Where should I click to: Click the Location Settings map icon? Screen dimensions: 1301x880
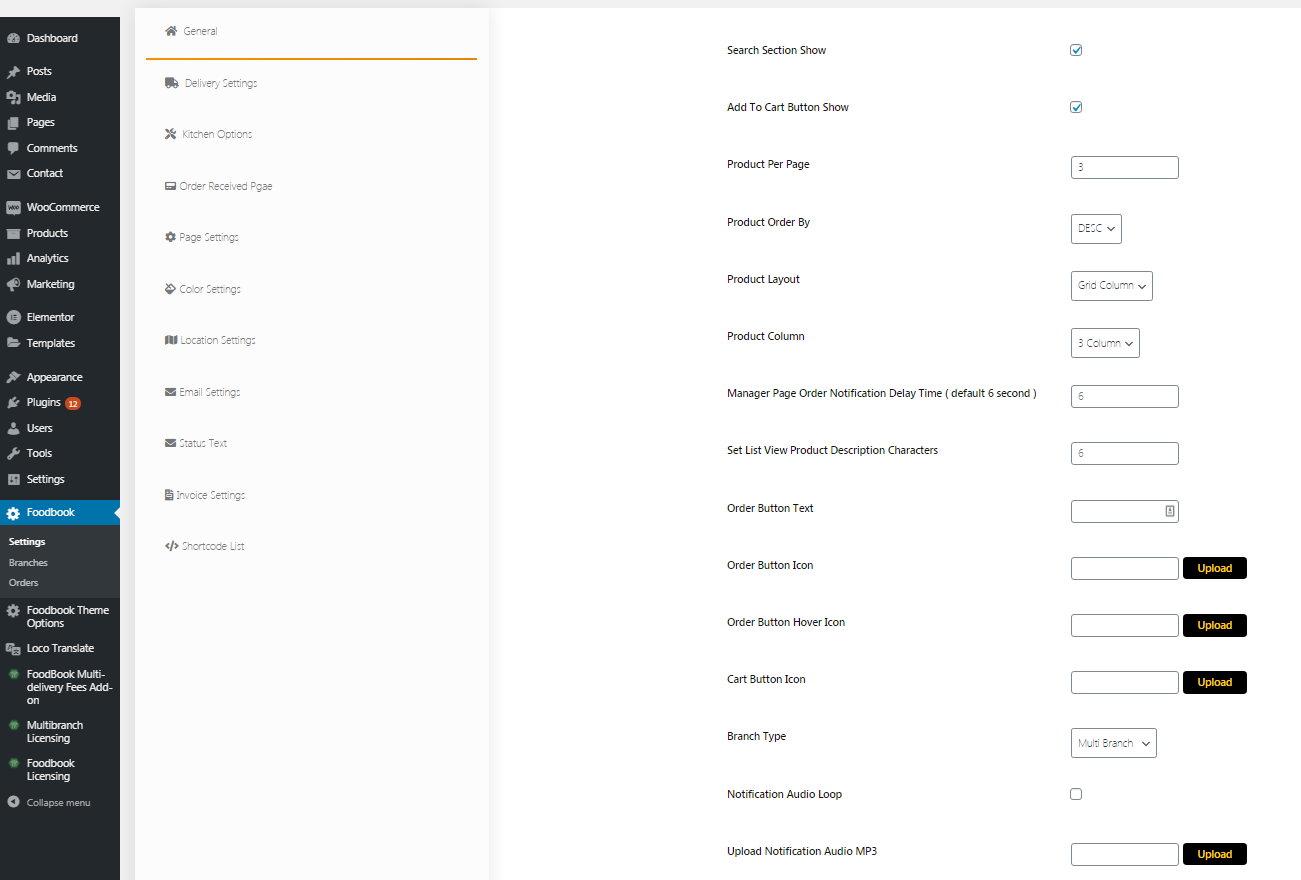coord(170,340)
